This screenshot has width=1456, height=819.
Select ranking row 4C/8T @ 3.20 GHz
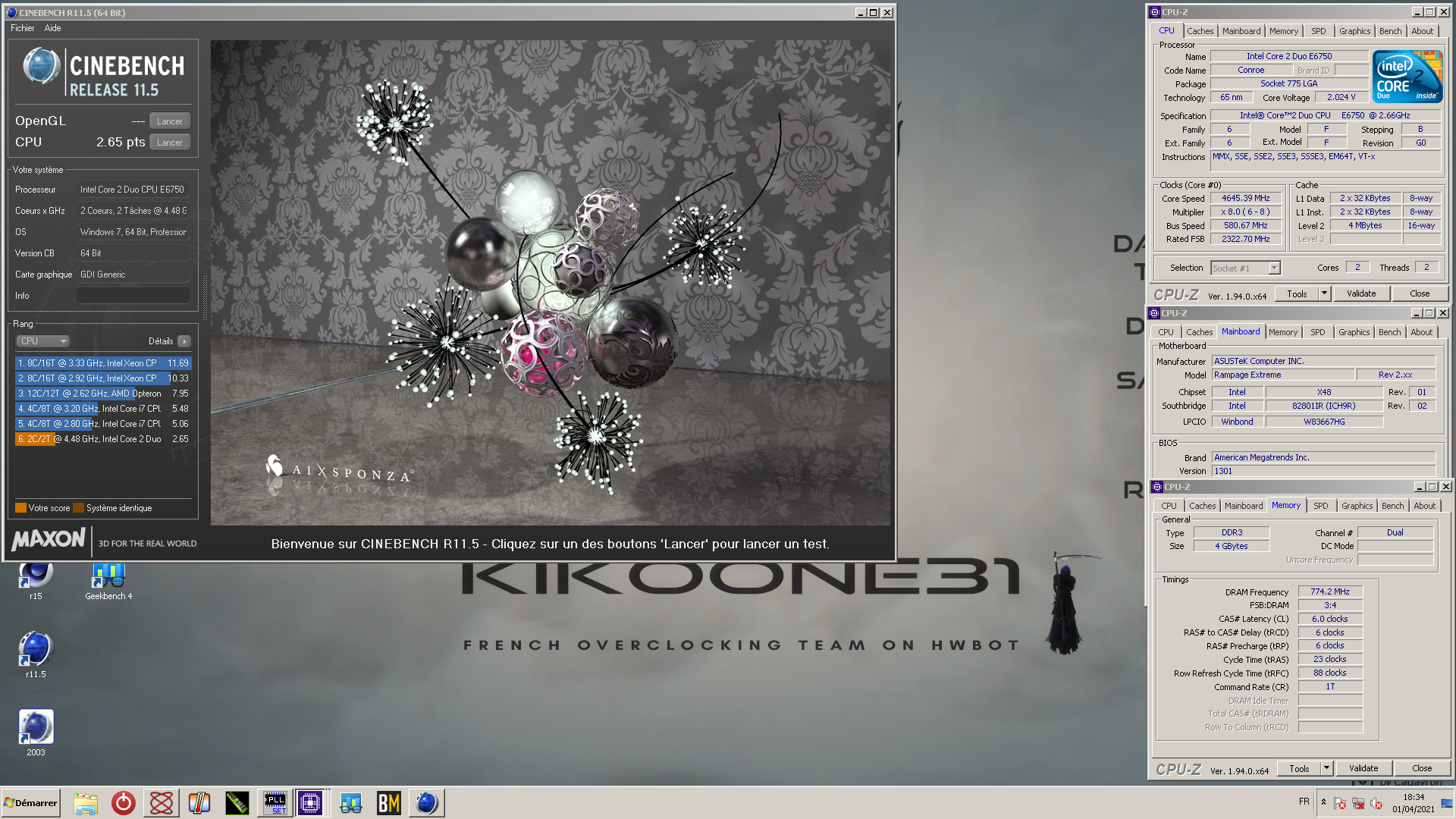(x=103, y=409)
